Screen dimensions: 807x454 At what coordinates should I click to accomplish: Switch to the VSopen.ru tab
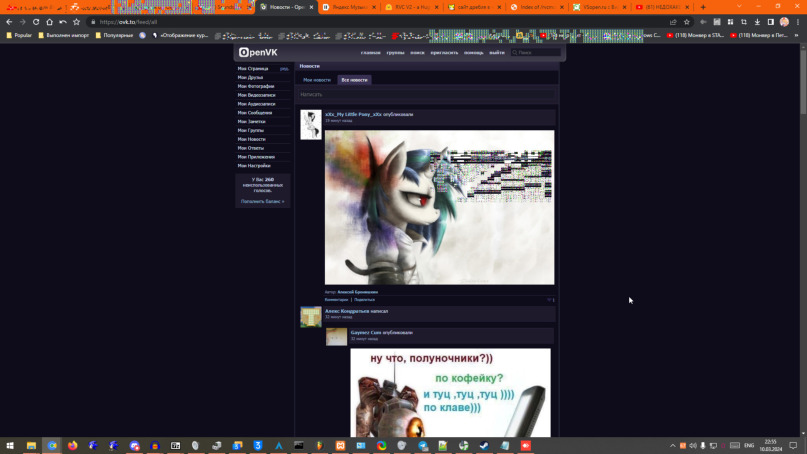click(x=600, y=7)
